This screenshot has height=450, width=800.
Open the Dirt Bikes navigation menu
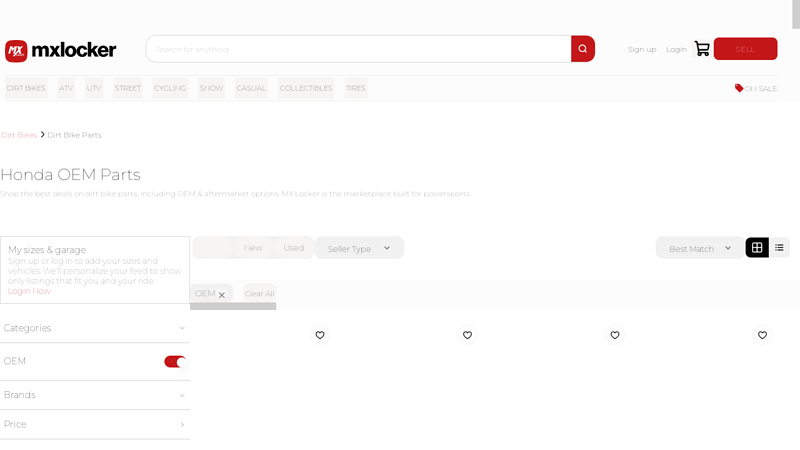[x=26, y=88]
